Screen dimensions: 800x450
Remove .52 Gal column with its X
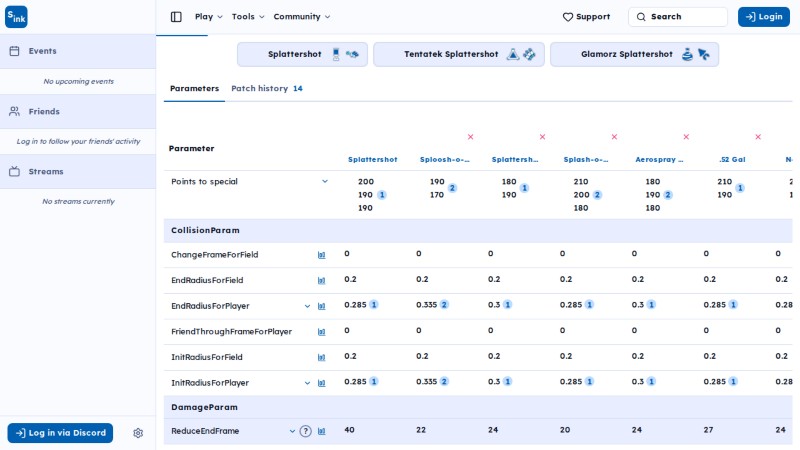(758, 137)
